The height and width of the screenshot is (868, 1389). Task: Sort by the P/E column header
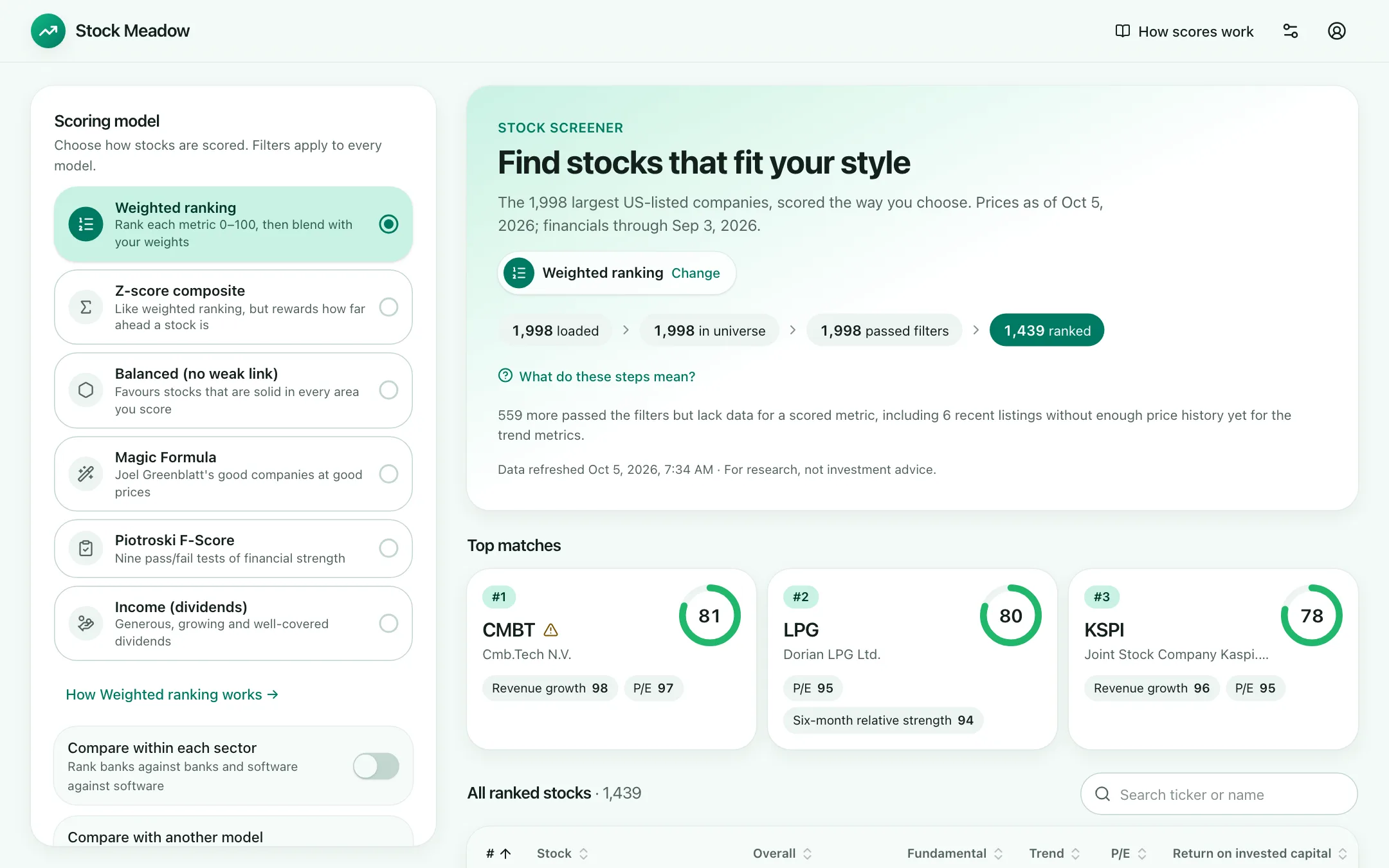pyautogui.click(x=1129, y=854)
